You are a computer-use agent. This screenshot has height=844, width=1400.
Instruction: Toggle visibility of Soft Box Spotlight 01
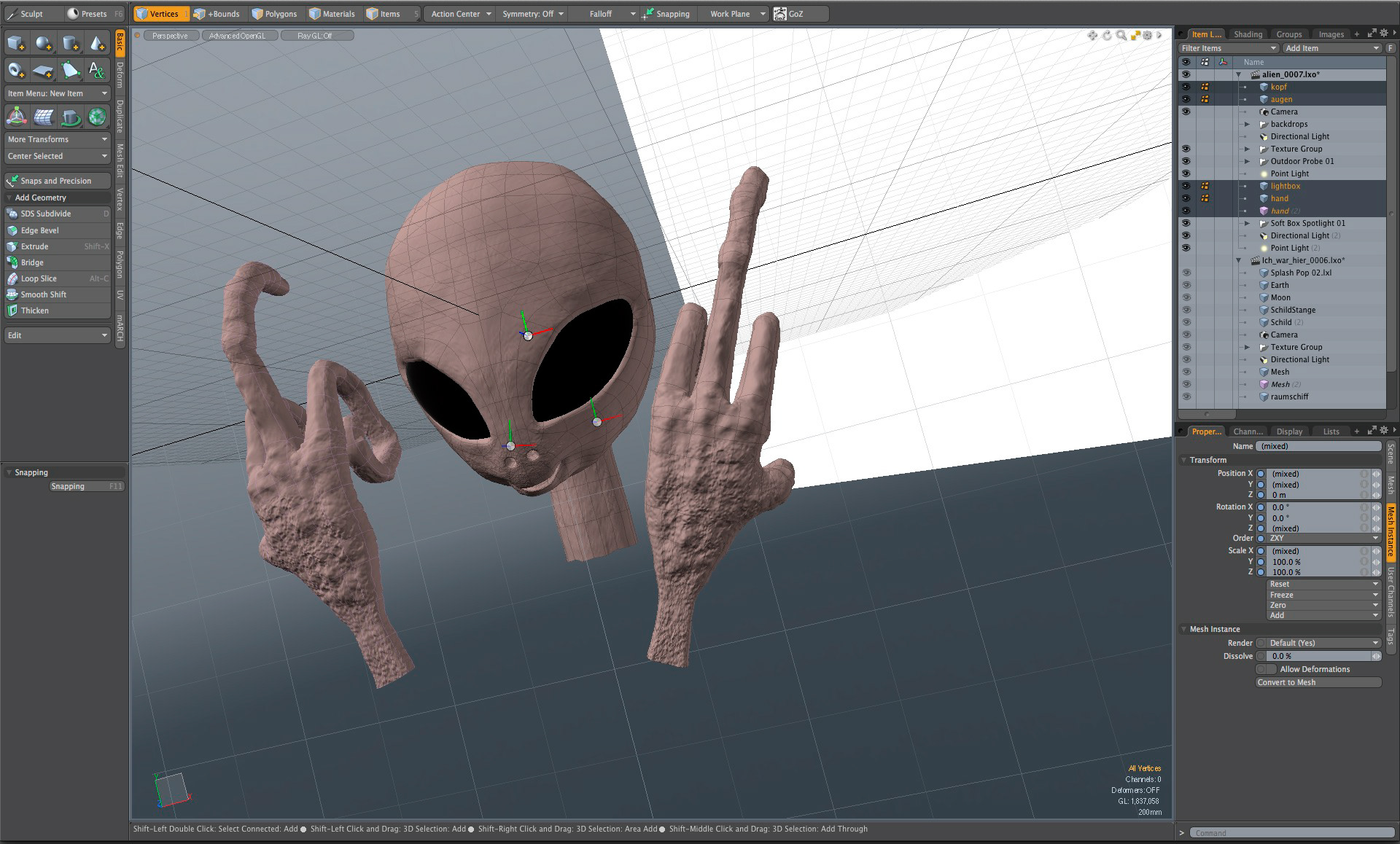[x=1186, y=223]
